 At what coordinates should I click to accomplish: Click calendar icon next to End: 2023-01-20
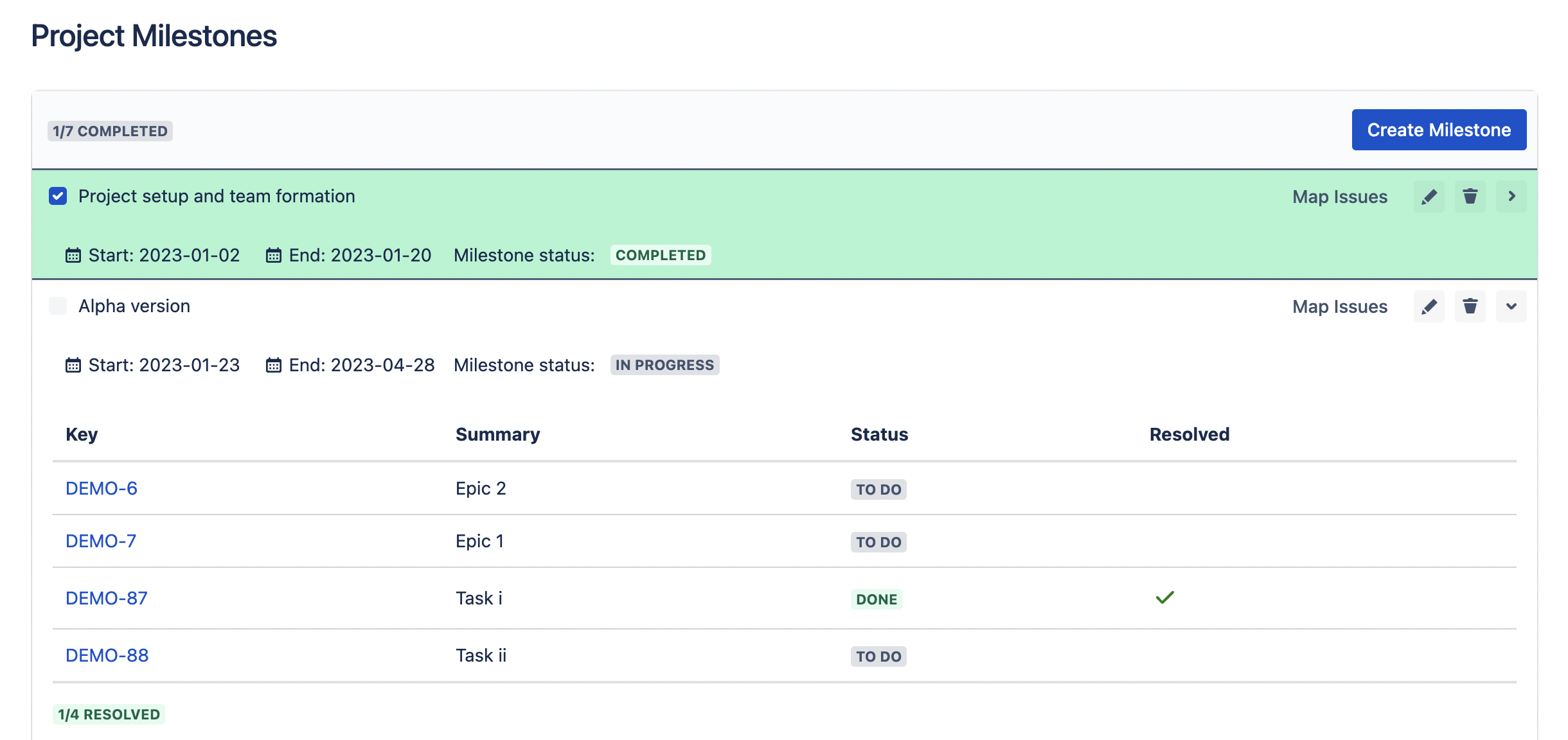(274, 256)
